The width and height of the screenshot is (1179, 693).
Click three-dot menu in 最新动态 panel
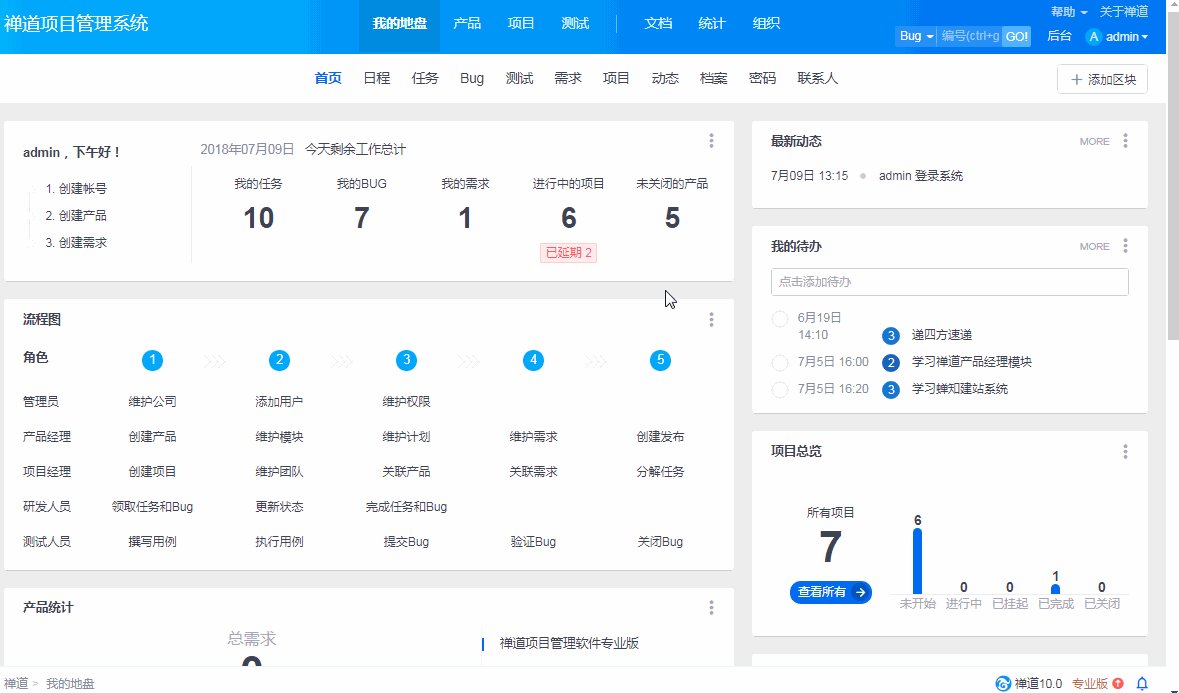click(1125, 141)
